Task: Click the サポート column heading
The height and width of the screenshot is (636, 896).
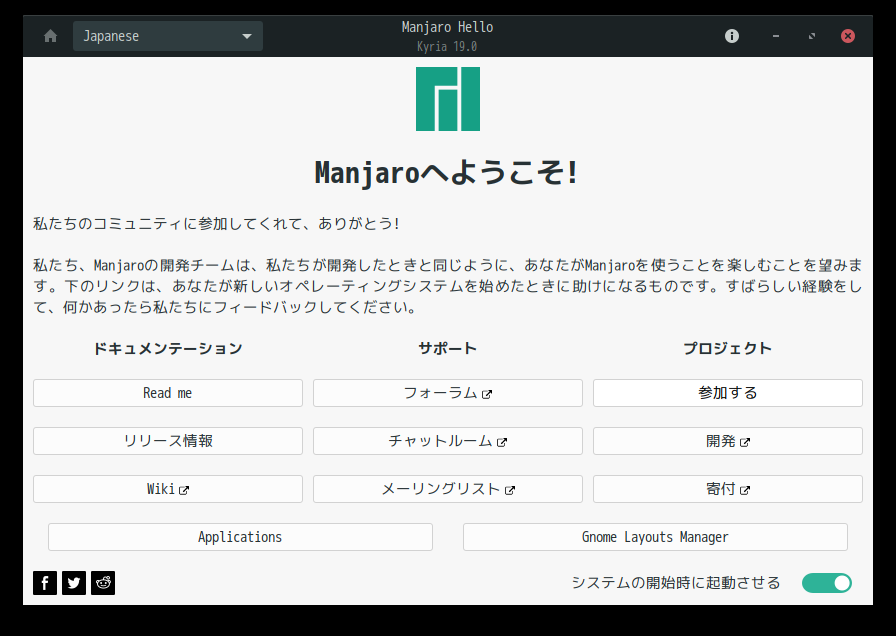Action: tap(448, 349)
